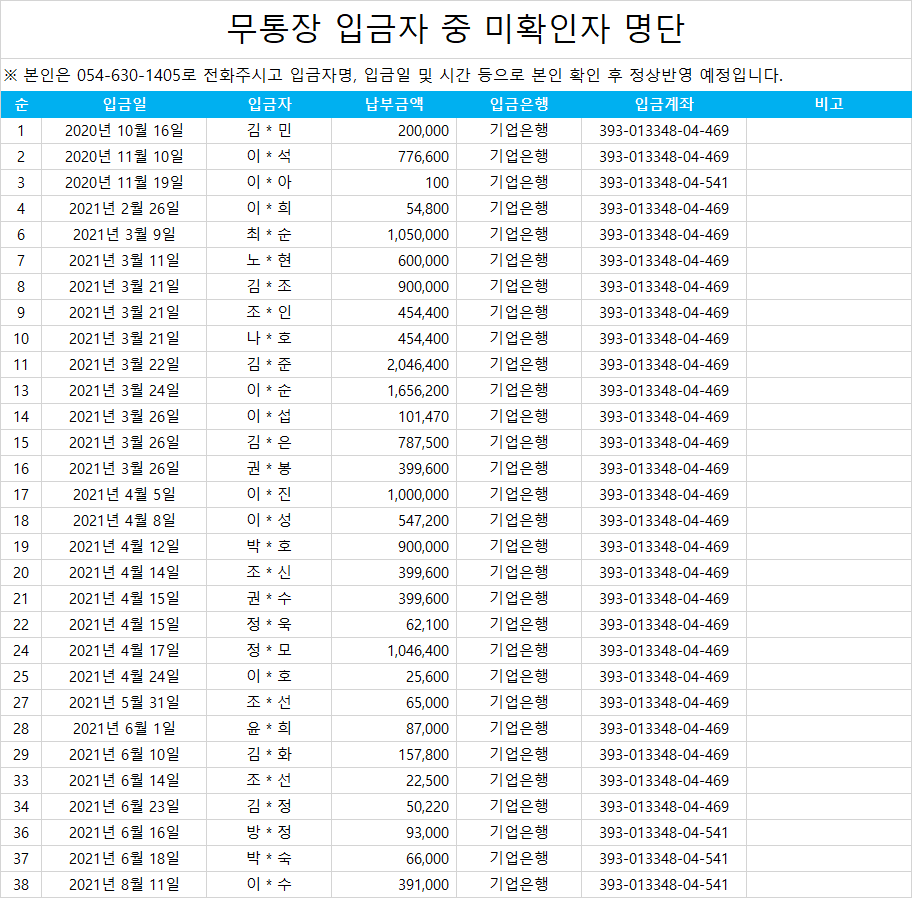This screenshot has height=898, width=912.
Task: Click the date cell 2020년 10월 16일
Action: (x=124, y=130)
